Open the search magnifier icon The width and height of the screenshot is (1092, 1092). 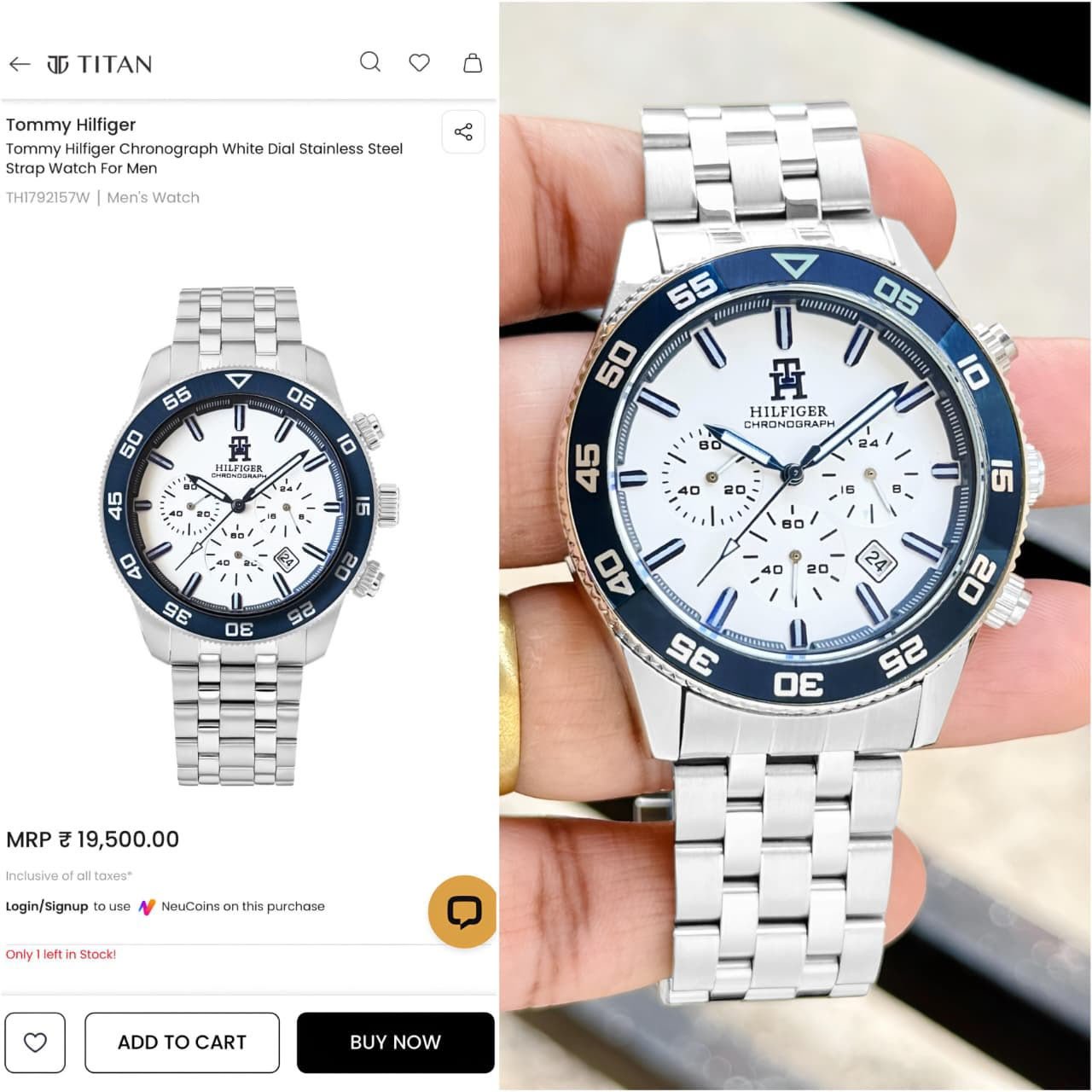370,62
